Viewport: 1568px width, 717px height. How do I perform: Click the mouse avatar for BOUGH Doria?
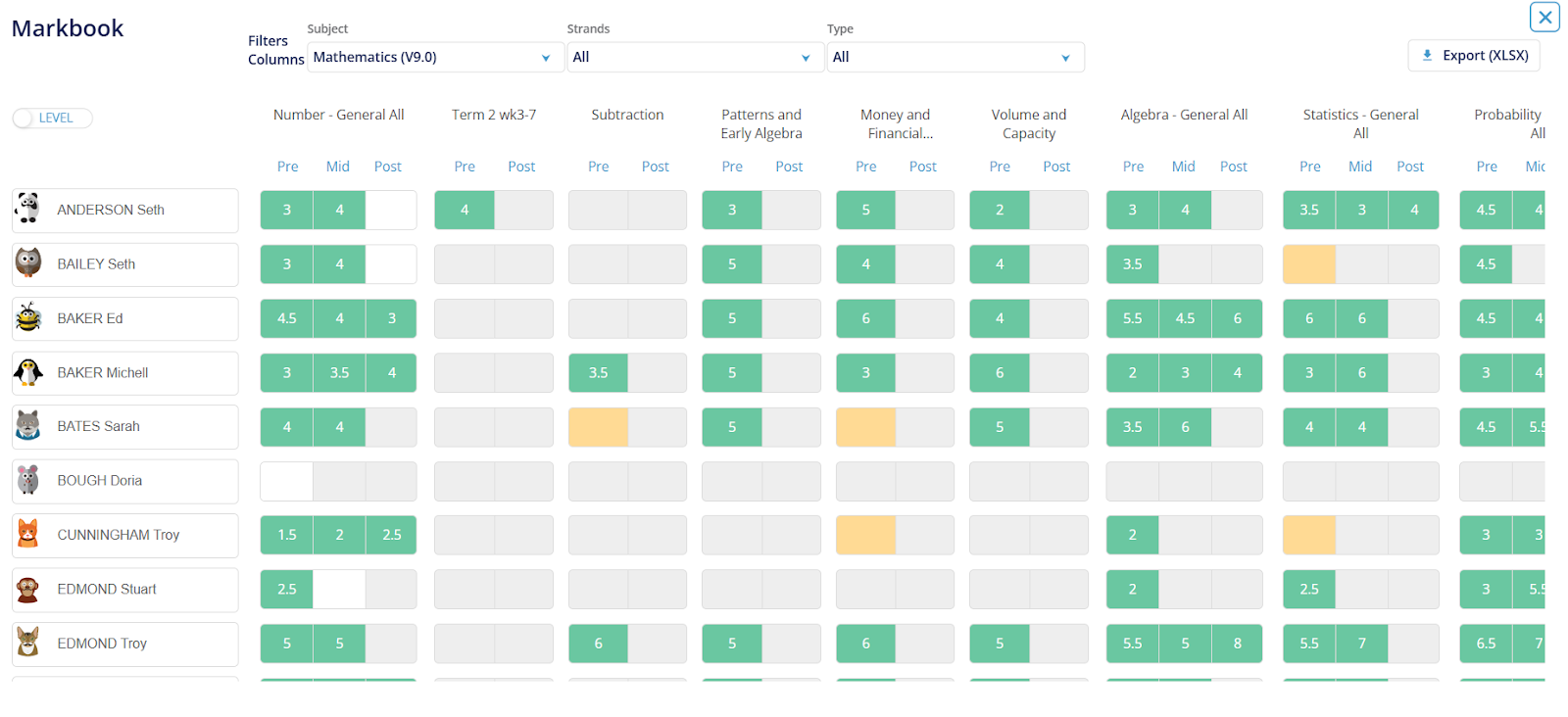pos(28,480)
